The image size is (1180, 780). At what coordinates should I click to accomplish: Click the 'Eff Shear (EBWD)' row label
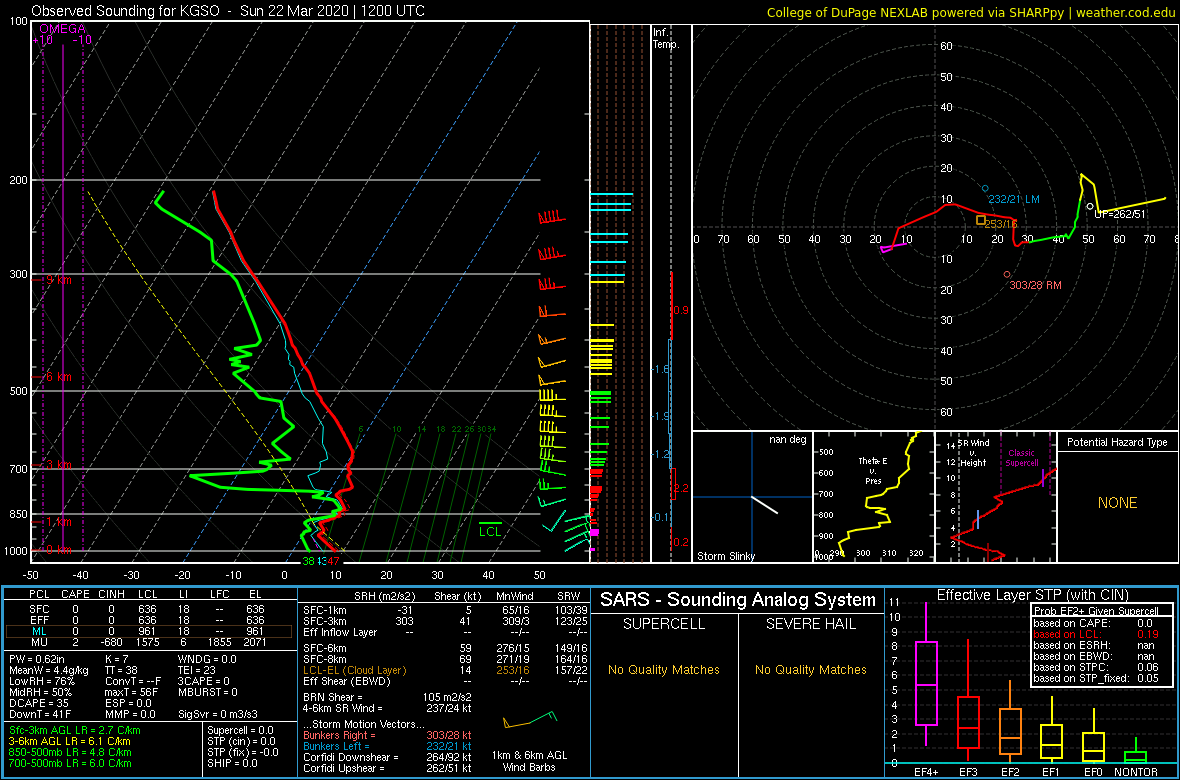point(346,680)
